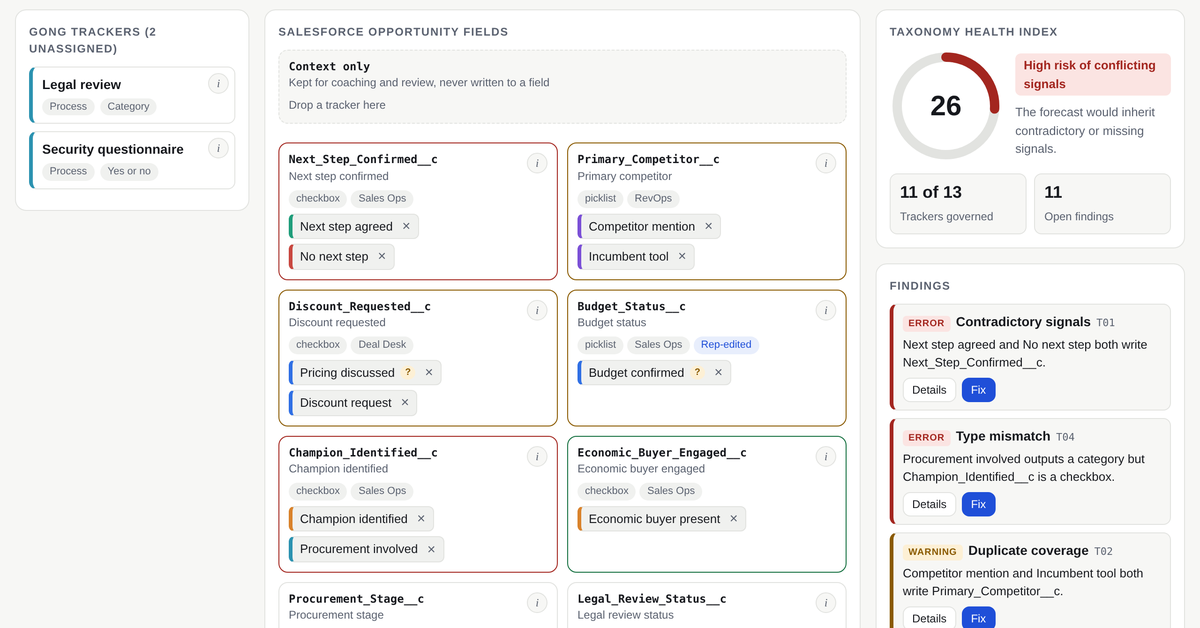Select the Security questionnaire tracker card
Viewport: 1200px width, 628px height.
(x=132, y=160)
